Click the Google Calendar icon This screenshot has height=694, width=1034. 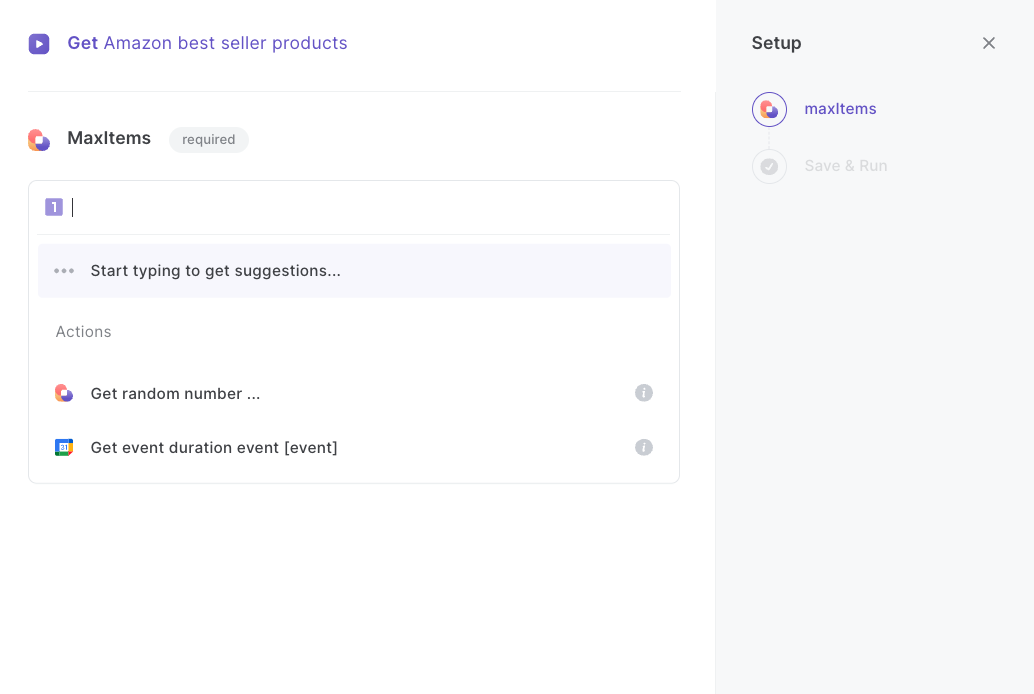64,447
